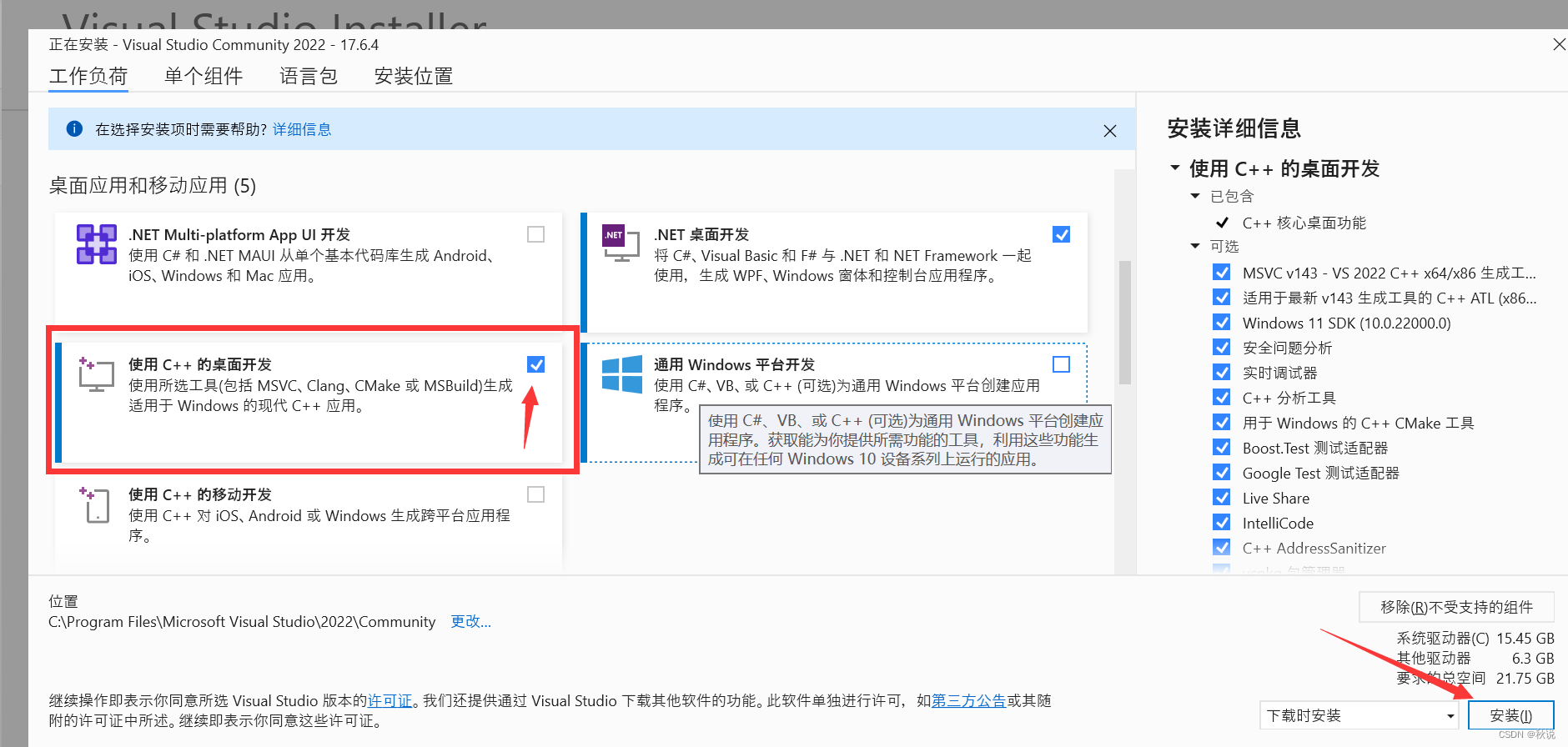1568x747 pixels.
Task: Close the installer dialog window
Action: point(1559,45)
